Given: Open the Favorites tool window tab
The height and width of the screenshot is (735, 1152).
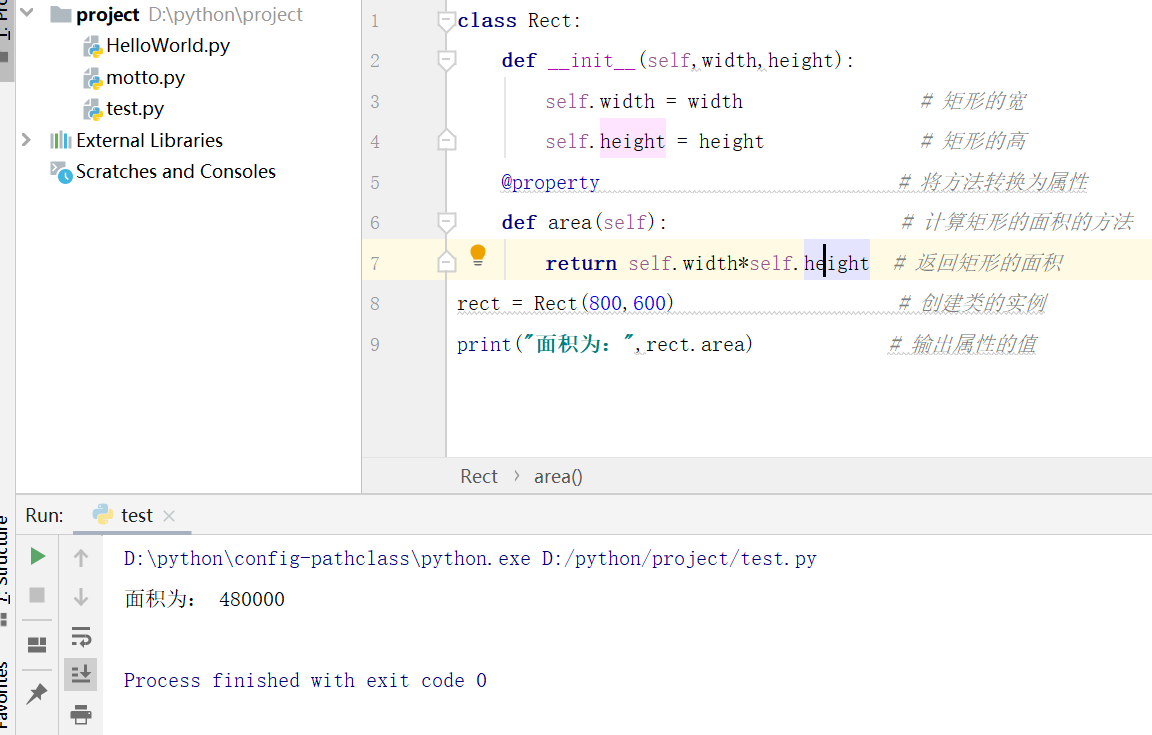Looking at the screenshot, I should (5, 695).
